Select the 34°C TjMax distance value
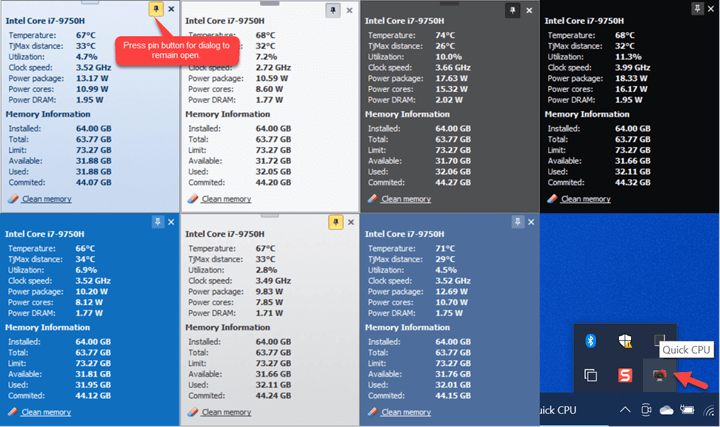 click(85, 259)
